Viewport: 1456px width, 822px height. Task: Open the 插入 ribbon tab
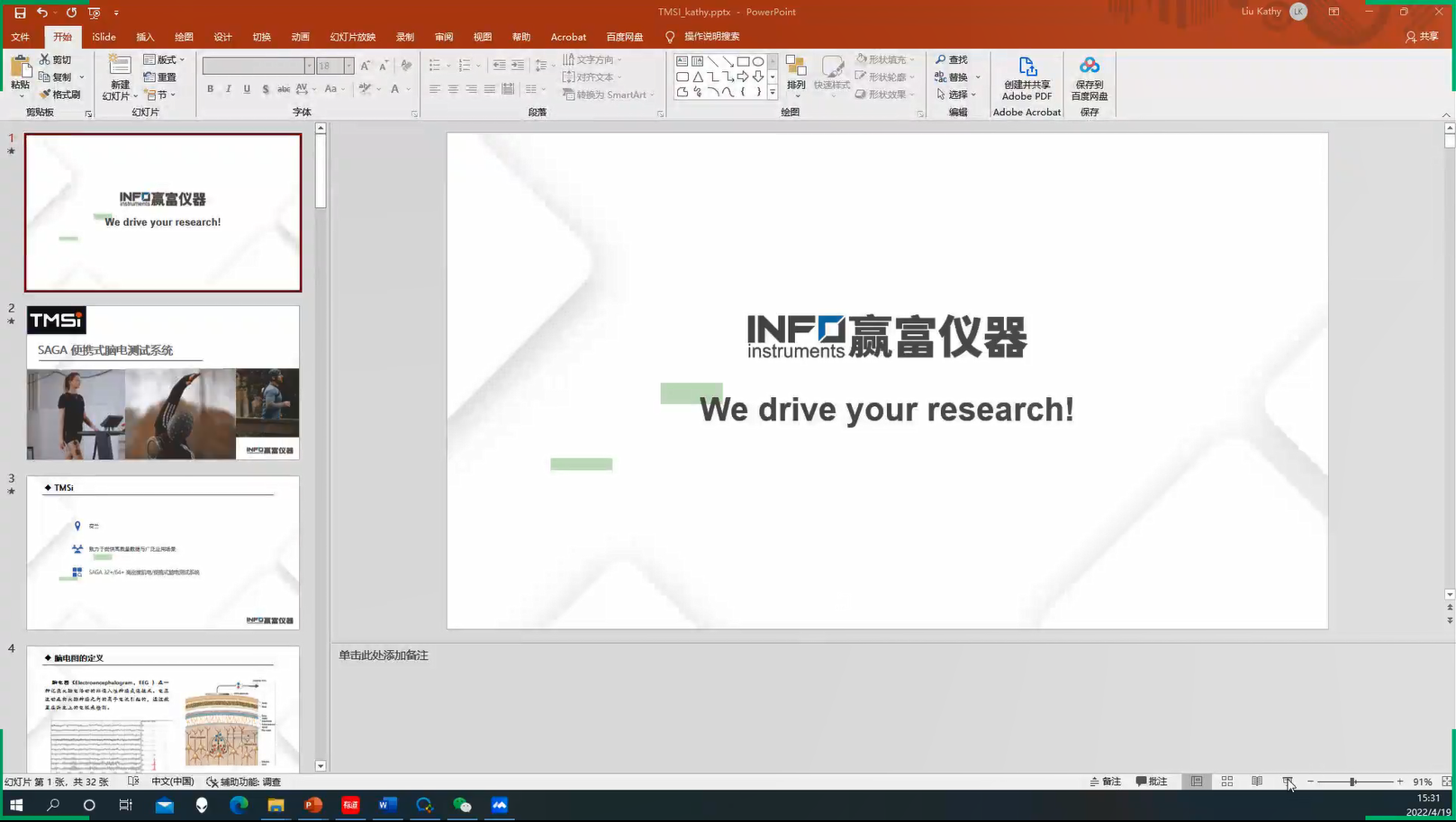tap(145, 37)
